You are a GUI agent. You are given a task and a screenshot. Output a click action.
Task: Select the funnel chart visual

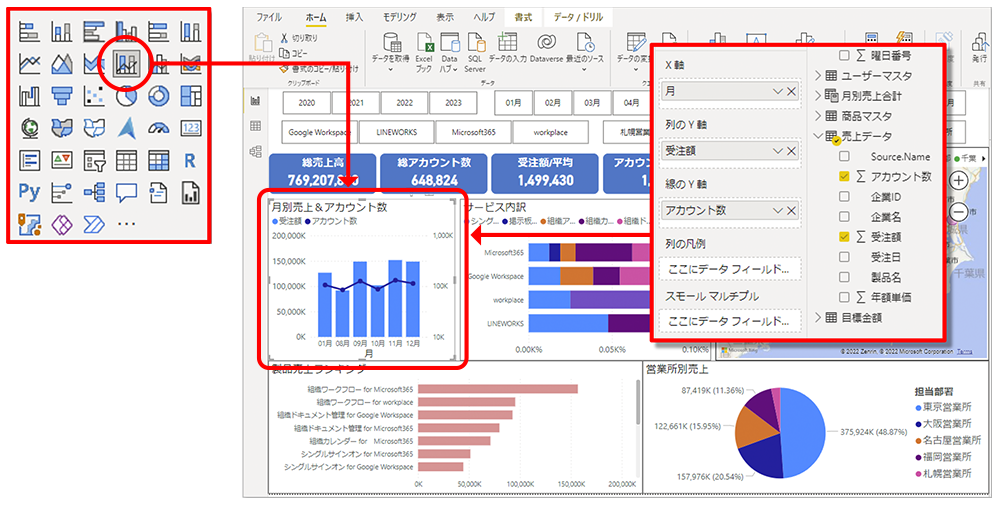pos(62,96)
